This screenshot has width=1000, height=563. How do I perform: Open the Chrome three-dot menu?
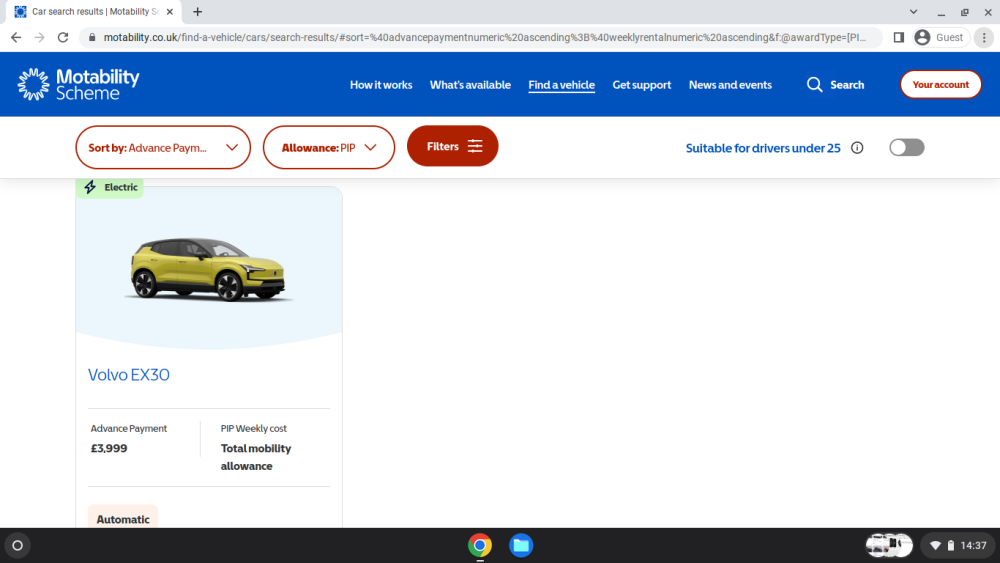(984, 38)
